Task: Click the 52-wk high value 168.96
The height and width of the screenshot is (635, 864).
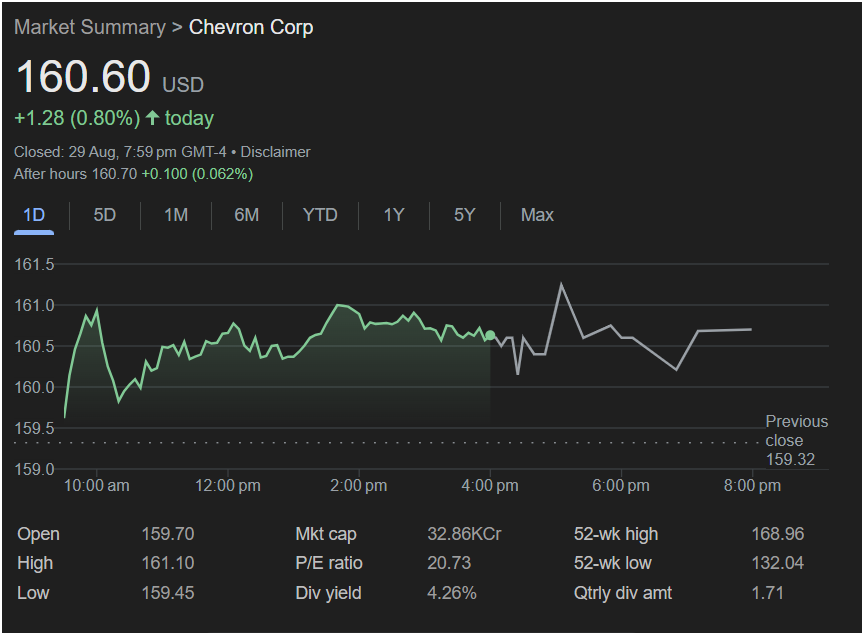Action: tap(777, 534)
